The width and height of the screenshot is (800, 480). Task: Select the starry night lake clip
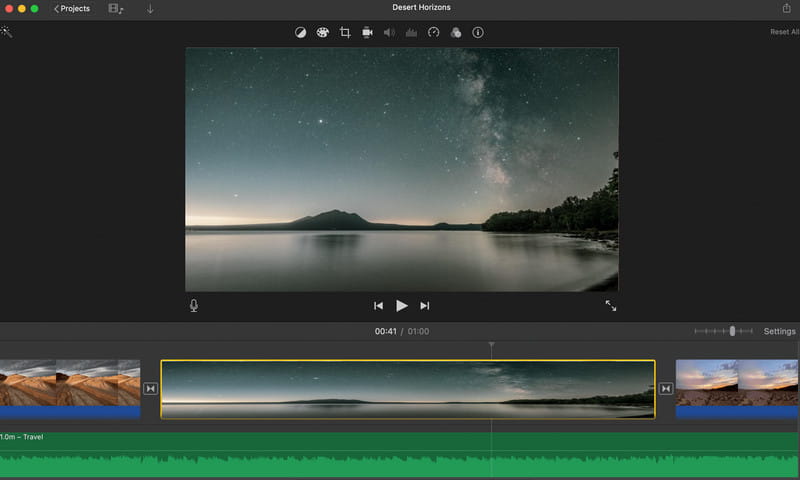pyautogui.click(x=408, y=389)
